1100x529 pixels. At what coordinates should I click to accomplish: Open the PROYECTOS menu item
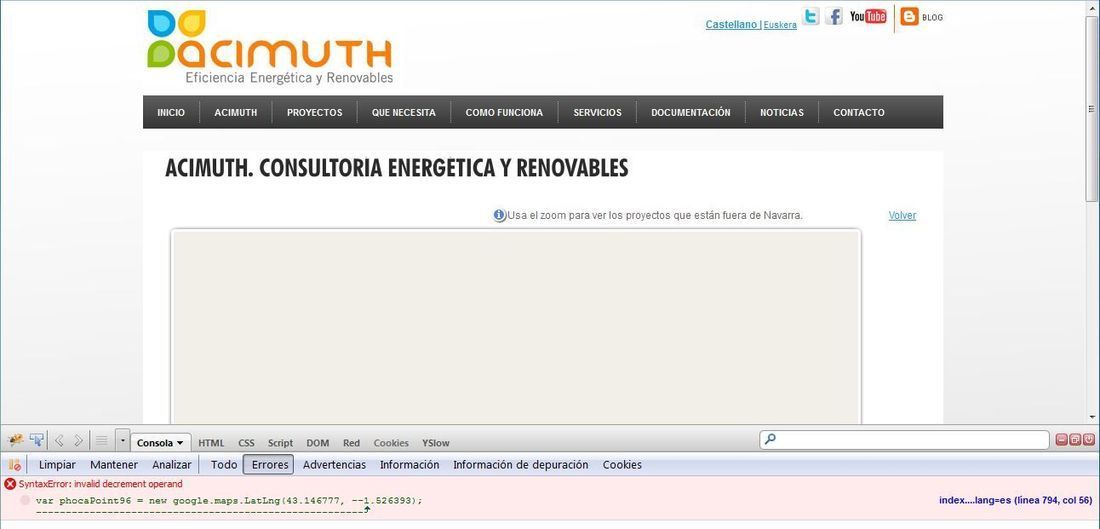(x=314, y=112)
